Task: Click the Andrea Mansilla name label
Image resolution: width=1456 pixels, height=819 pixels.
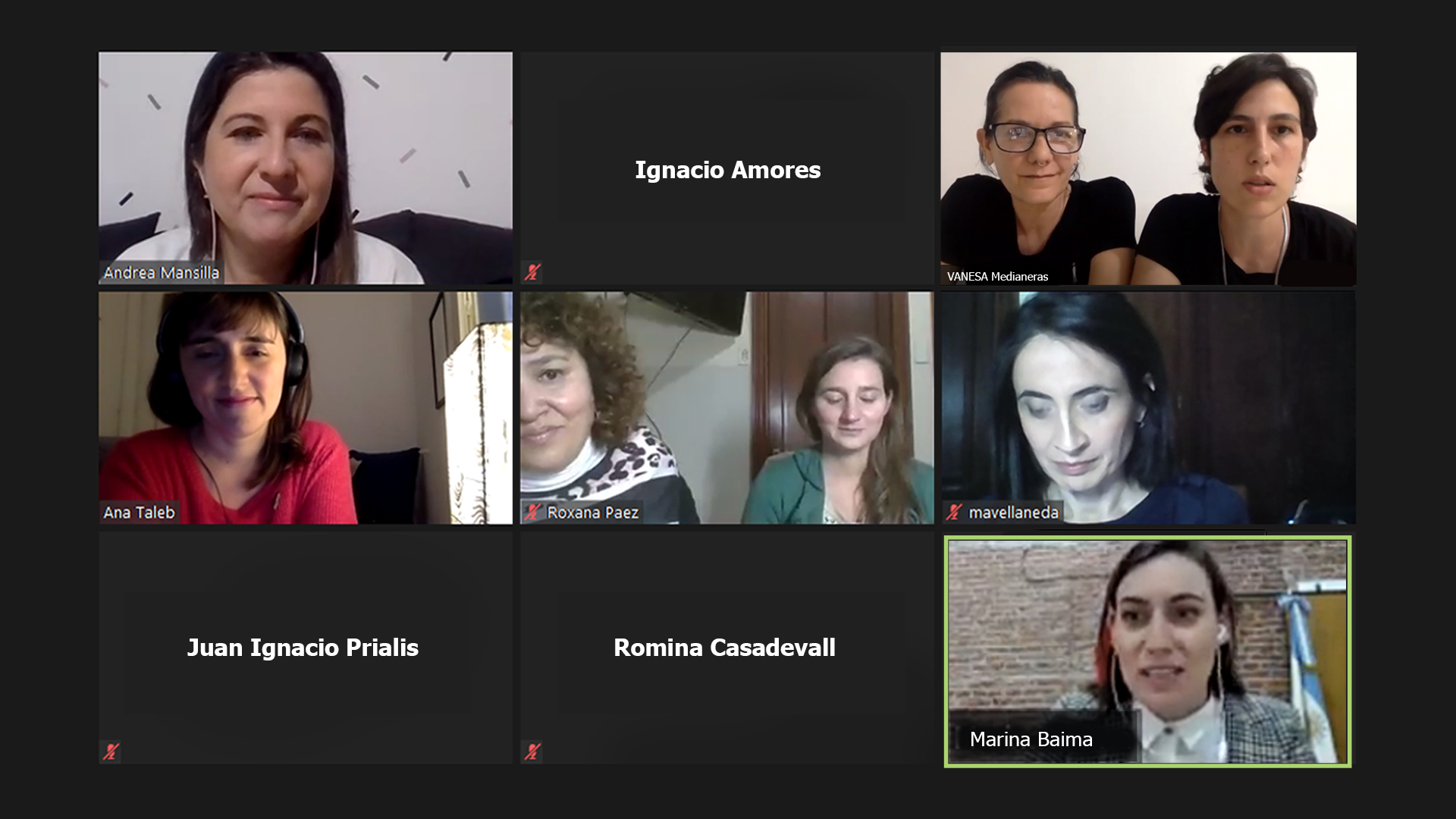Action: pos(161,272)
